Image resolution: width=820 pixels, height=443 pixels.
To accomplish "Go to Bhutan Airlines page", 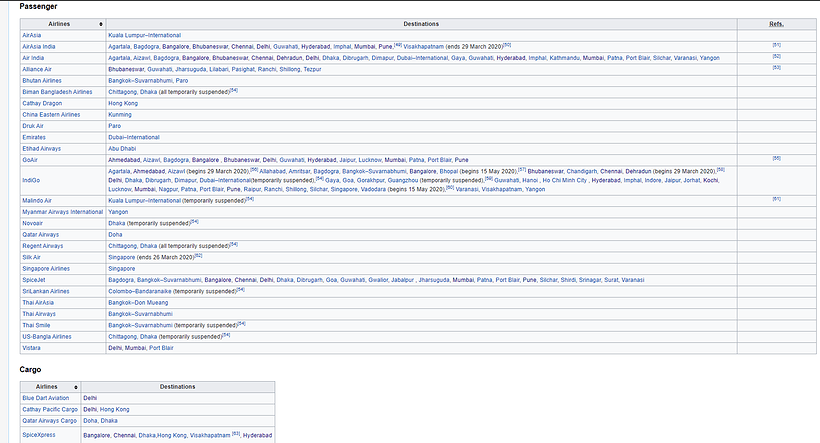I will click(x=42, y=81).
